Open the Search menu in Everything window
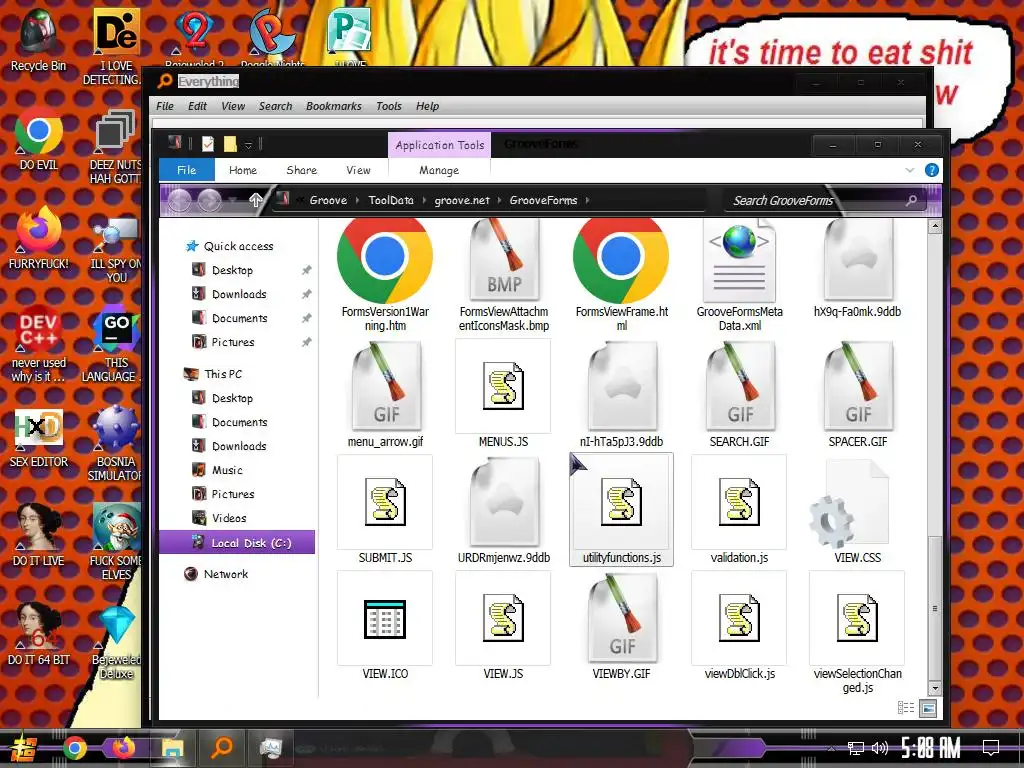 point(275,106)
